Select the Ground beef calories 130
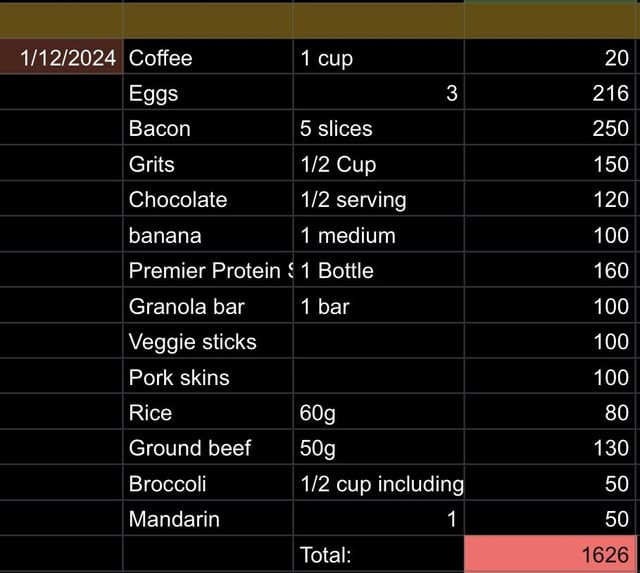Viewport: 640px width, 573px height. [549, 447]
